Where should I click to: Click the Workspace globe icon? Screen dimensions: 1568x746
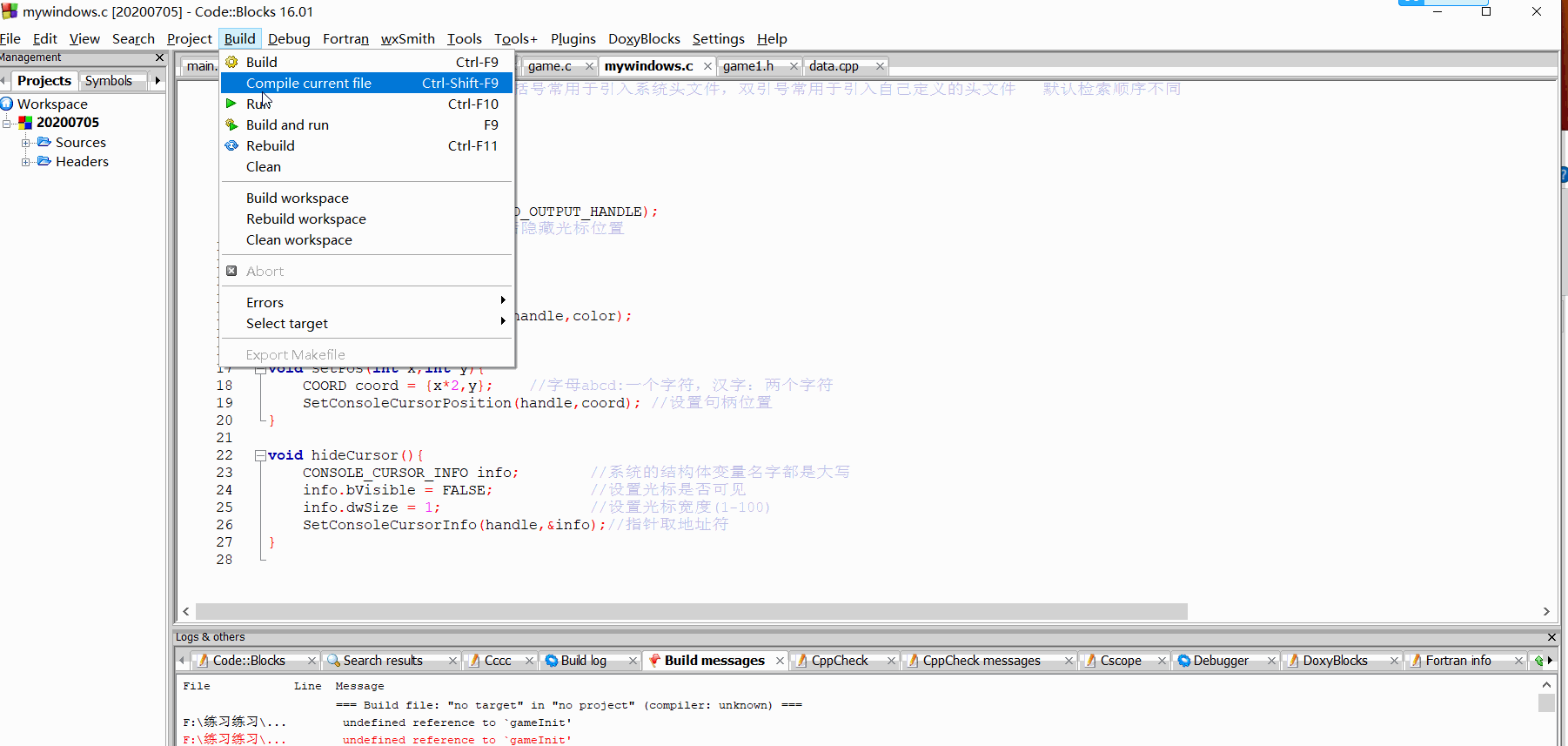(7, 104)
